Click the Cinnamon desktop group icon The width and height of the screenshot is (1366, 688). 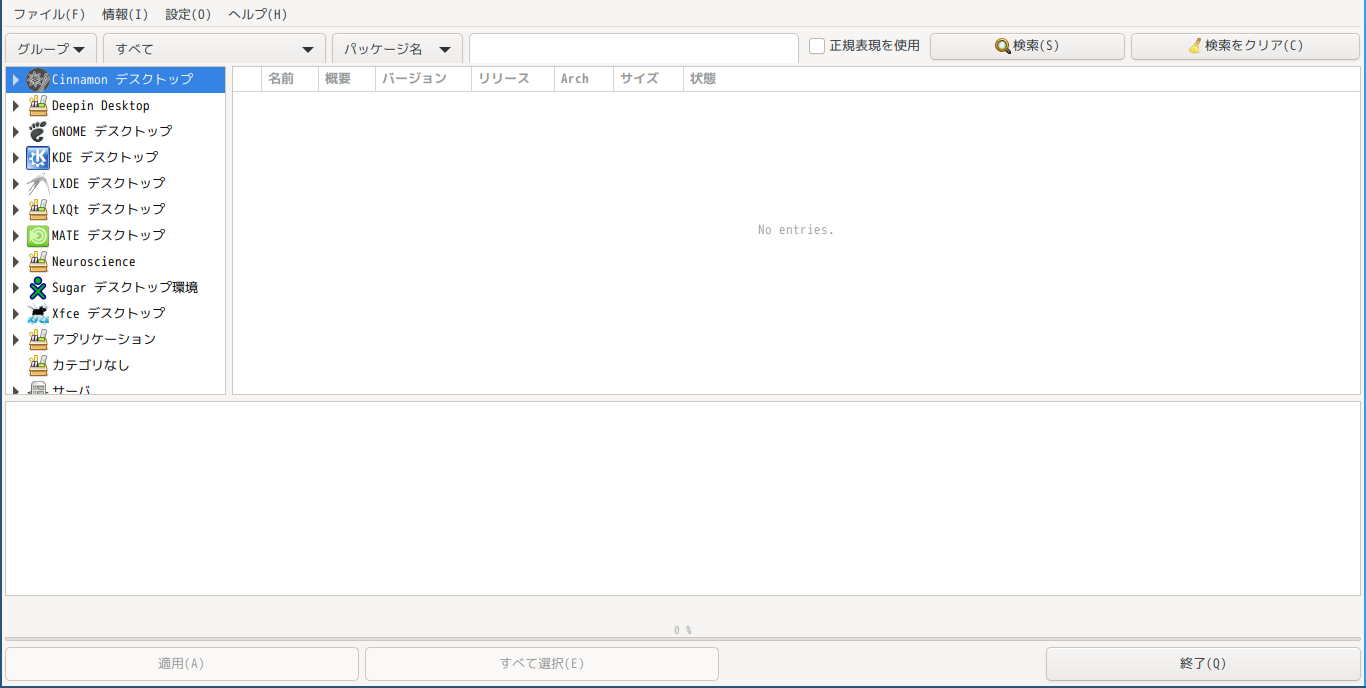click(38, 79)
